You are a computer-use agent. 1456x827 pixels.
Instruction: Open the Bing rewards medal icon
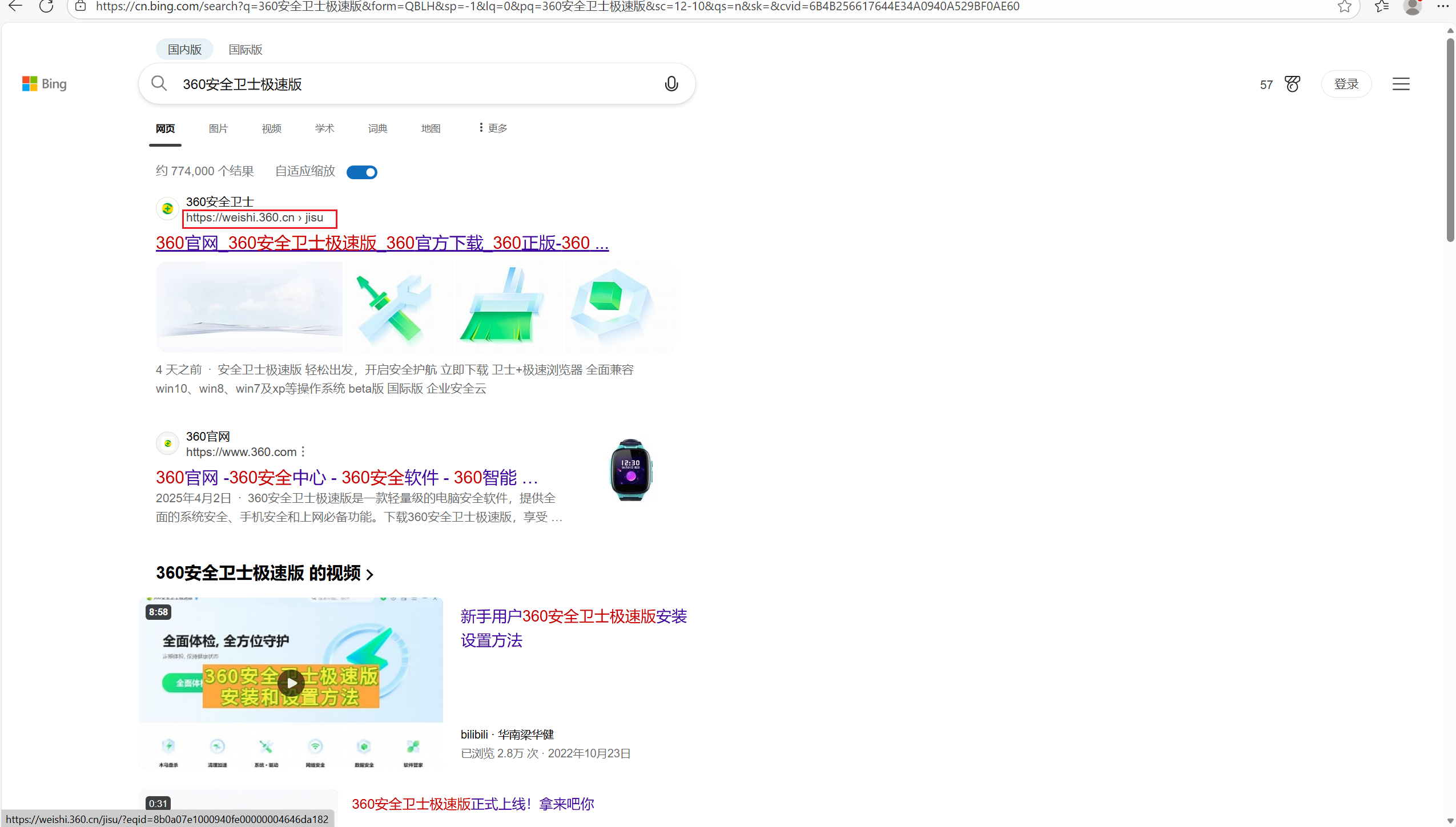1293,84
